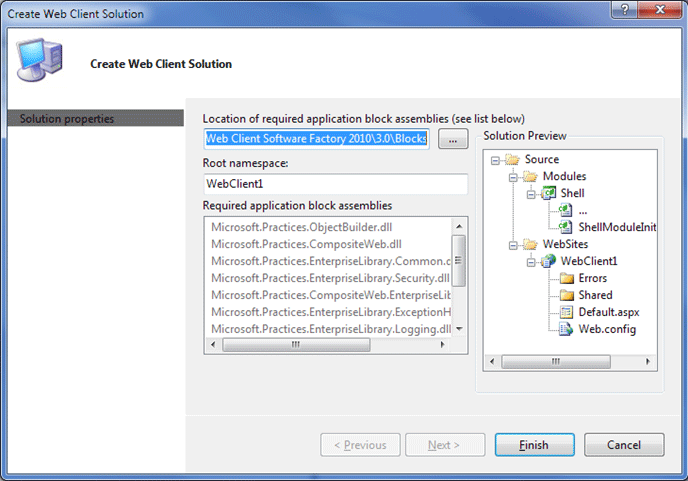Select the Shared tree label
This screenshot has height=481, width=688.
point(595,295)
